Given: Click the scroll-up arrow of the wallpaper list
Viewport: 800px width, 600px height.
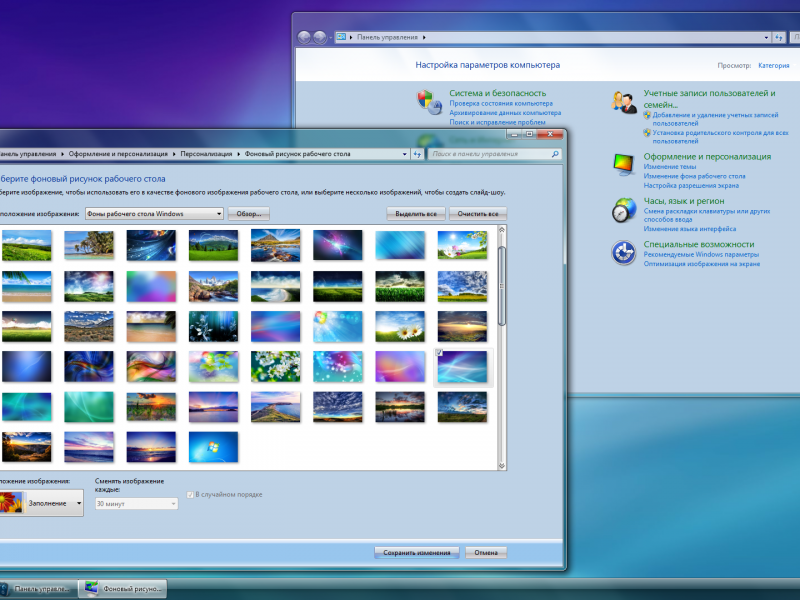Looking at the screenshot, I should pyautogui.click(x=502, y=231).
